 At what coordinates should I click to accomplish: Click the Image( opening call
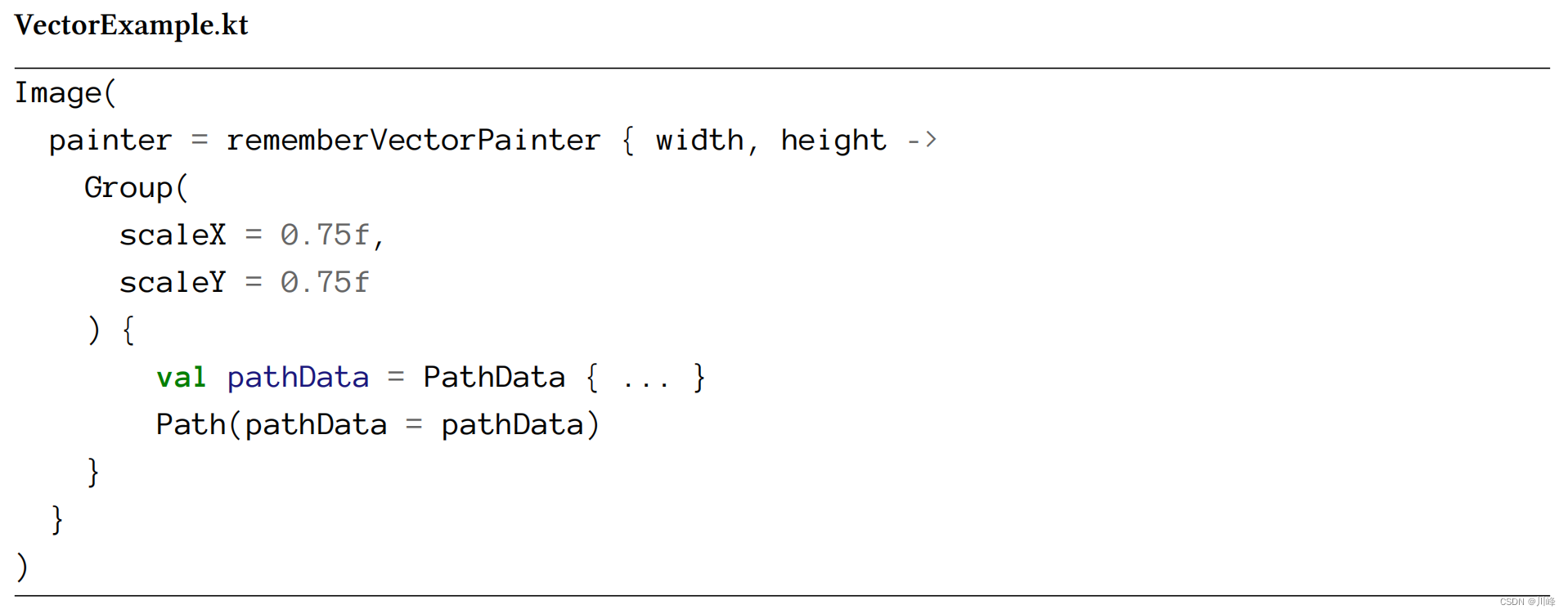pyautogui.click(x=65, y=93)
